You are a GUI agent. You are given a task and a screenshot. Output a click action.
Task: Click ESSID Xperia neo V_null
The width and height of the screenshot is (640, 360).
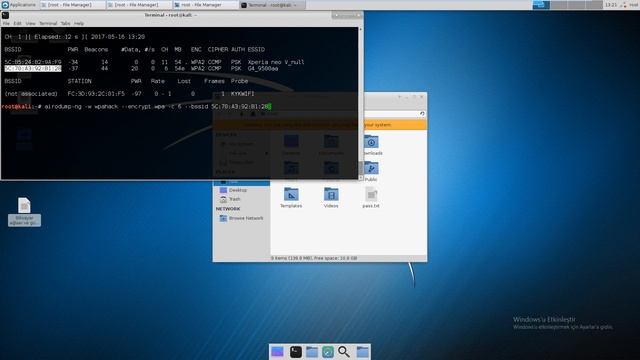pyautogui.click(x=276, y=62)
